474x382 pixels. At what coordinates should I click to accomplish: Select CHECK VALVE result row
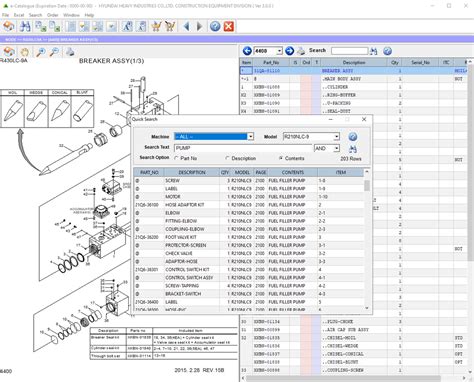click(x=249, y=253)
